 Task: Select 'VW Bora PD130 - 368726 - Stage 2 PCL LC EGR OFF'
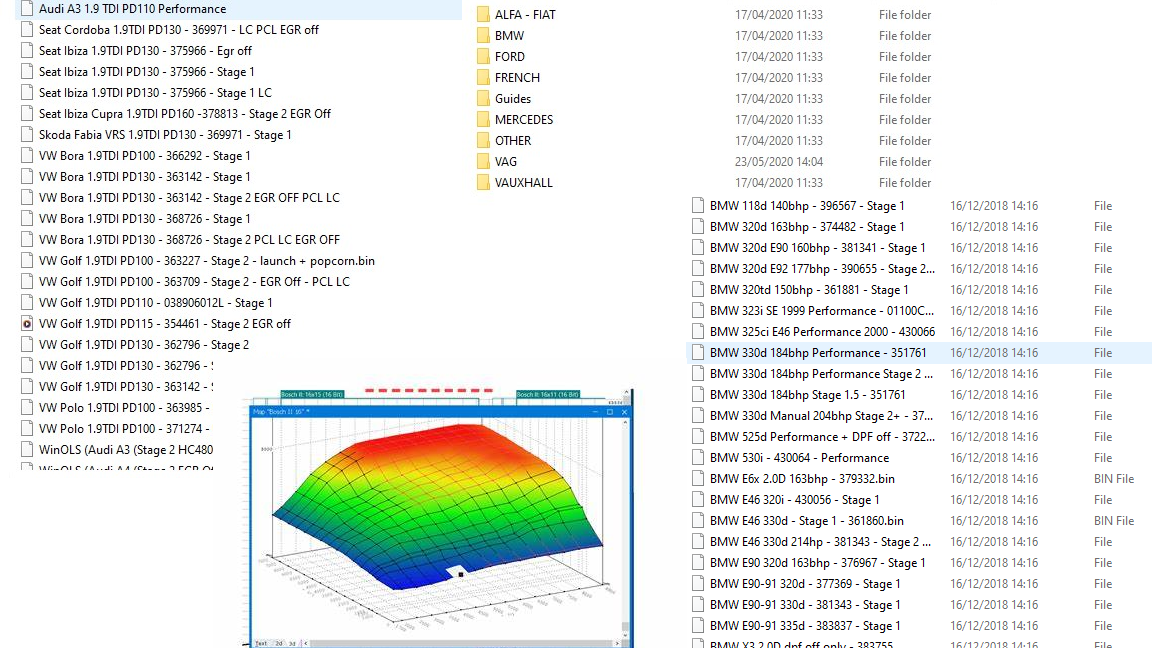click(x=190, y=240)
